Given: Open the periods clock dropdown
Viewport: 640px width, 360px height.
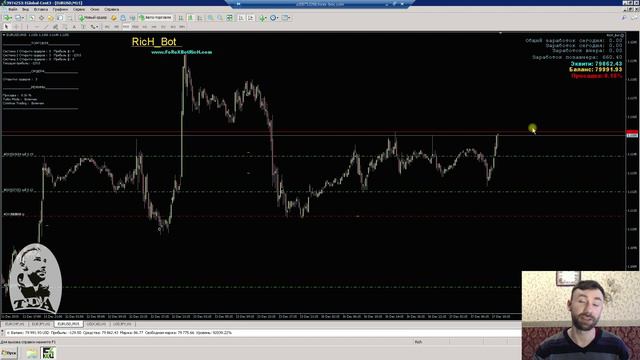Looking at the screenshot, I should 275,18.
